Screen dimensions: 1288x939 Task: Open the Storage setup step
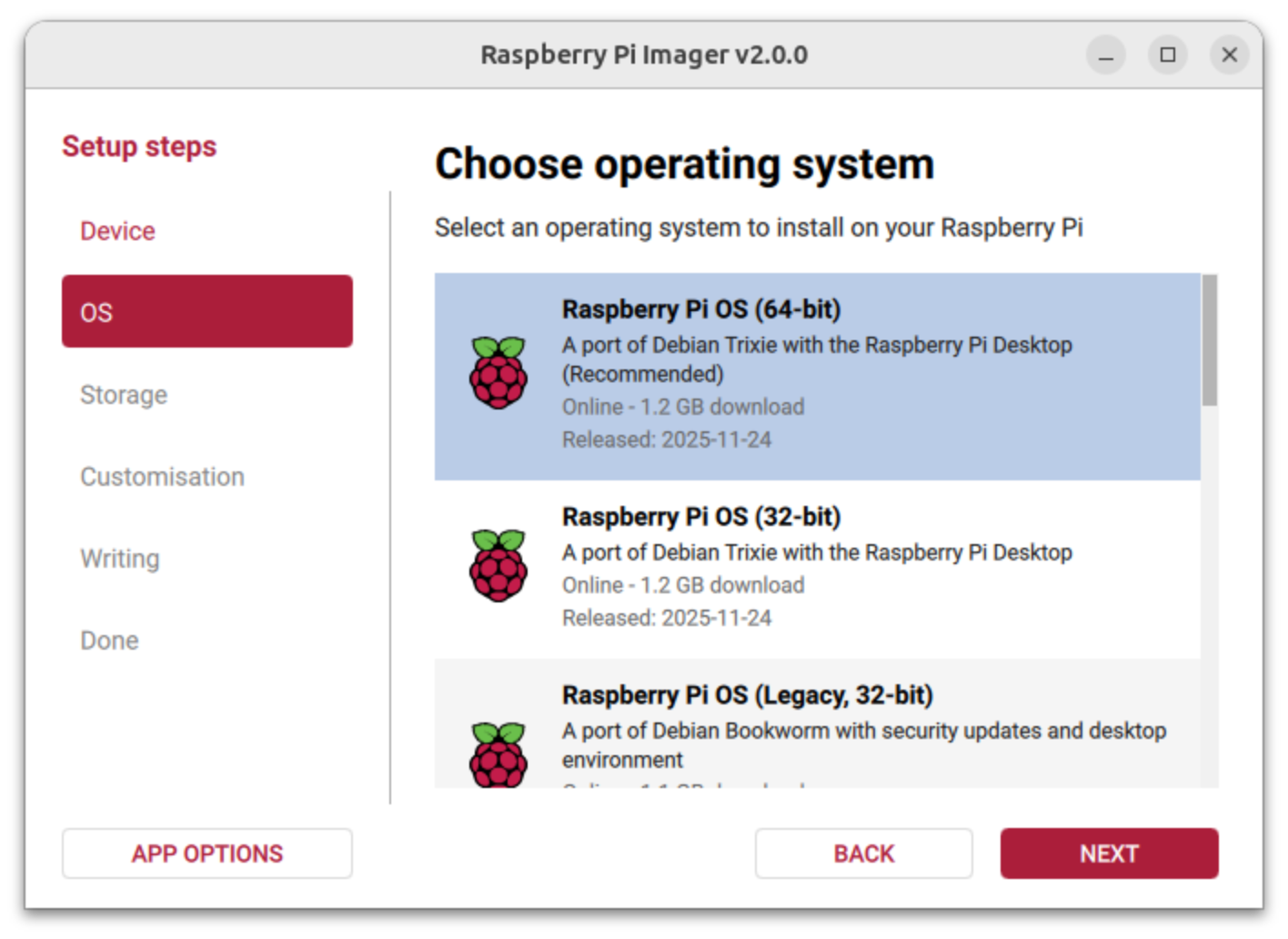point(124,395)
